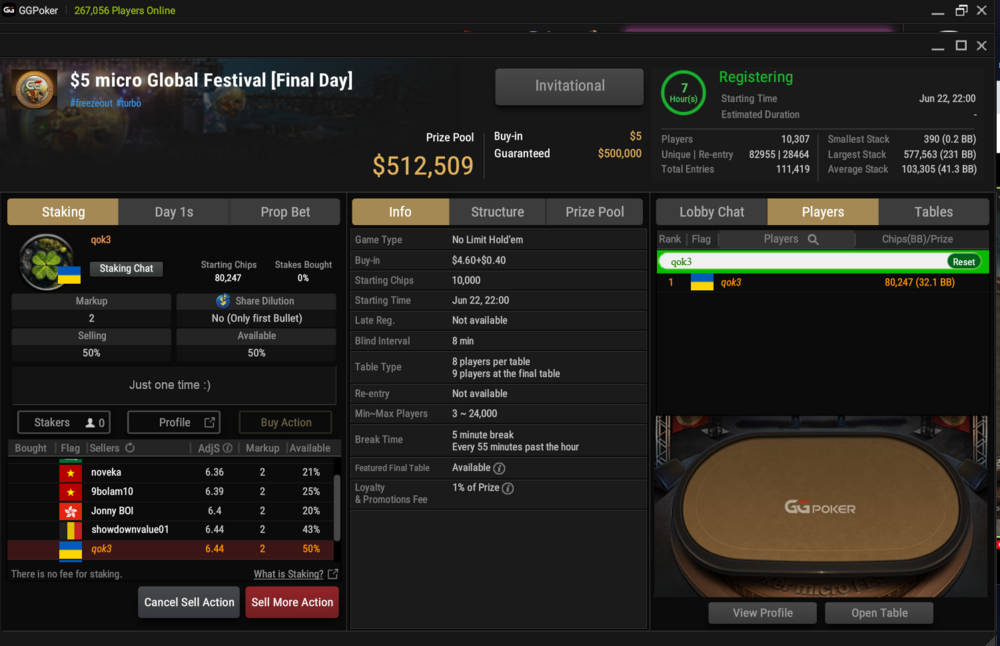
Task: Reset the qok3 player search
Action: click(963, 261)
